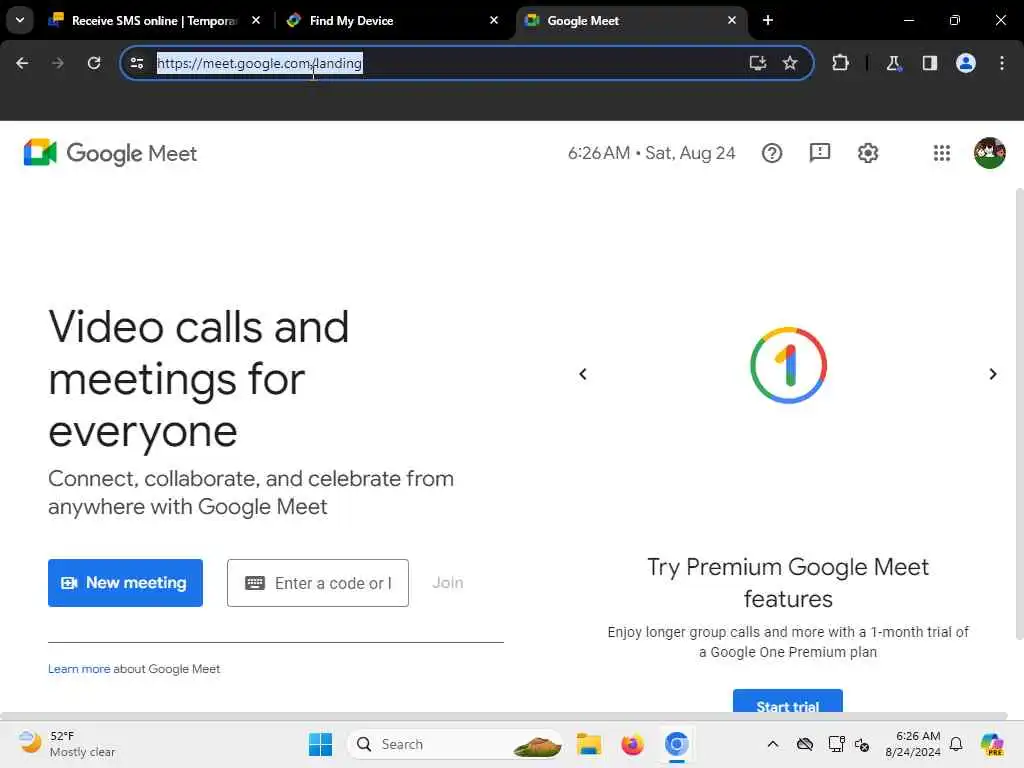The image size is (1024, 768).
Task: Open the Chrome three-dot menu
Action: (1002, 63)
